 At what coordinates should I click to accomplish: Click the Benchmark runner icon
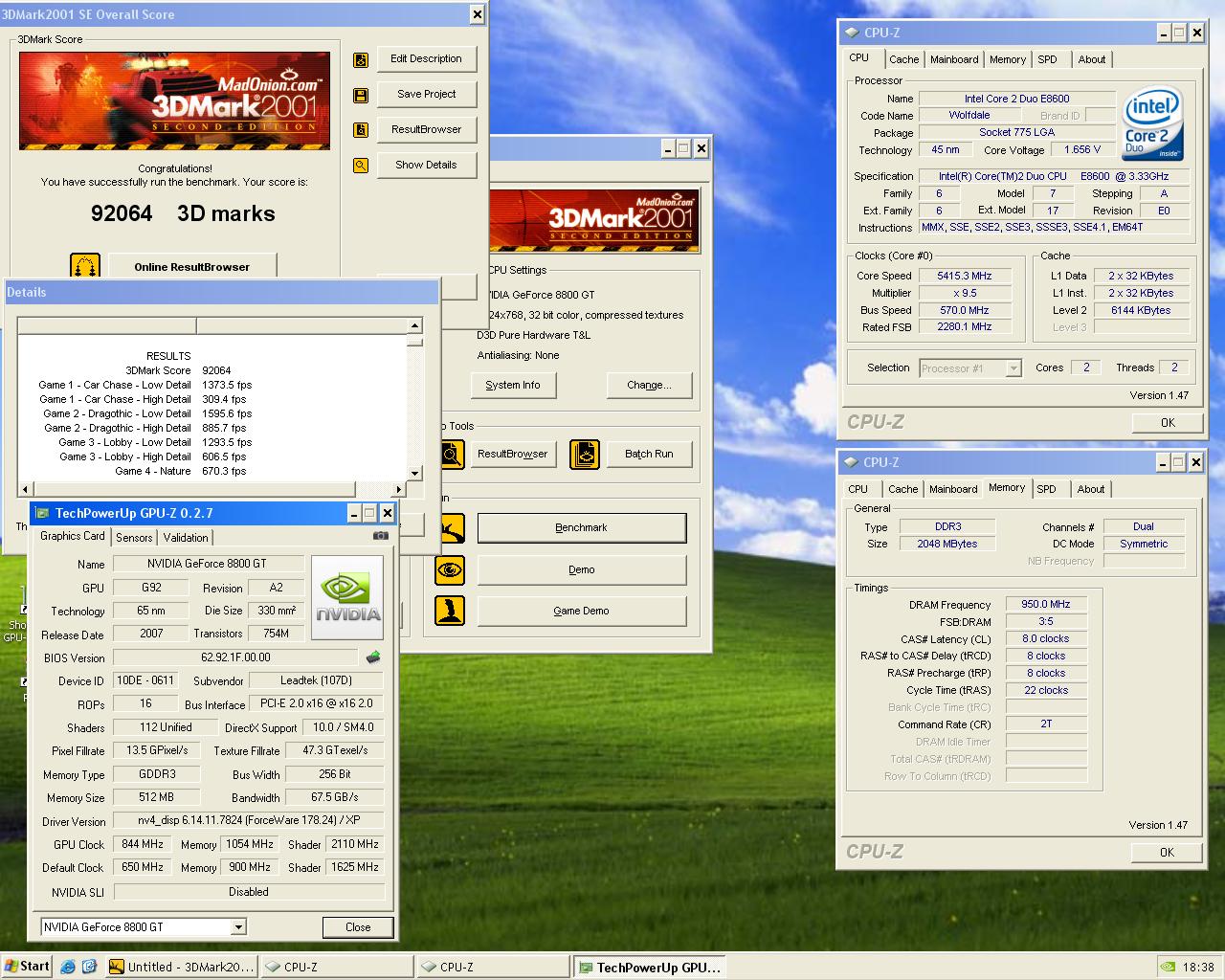452,528
